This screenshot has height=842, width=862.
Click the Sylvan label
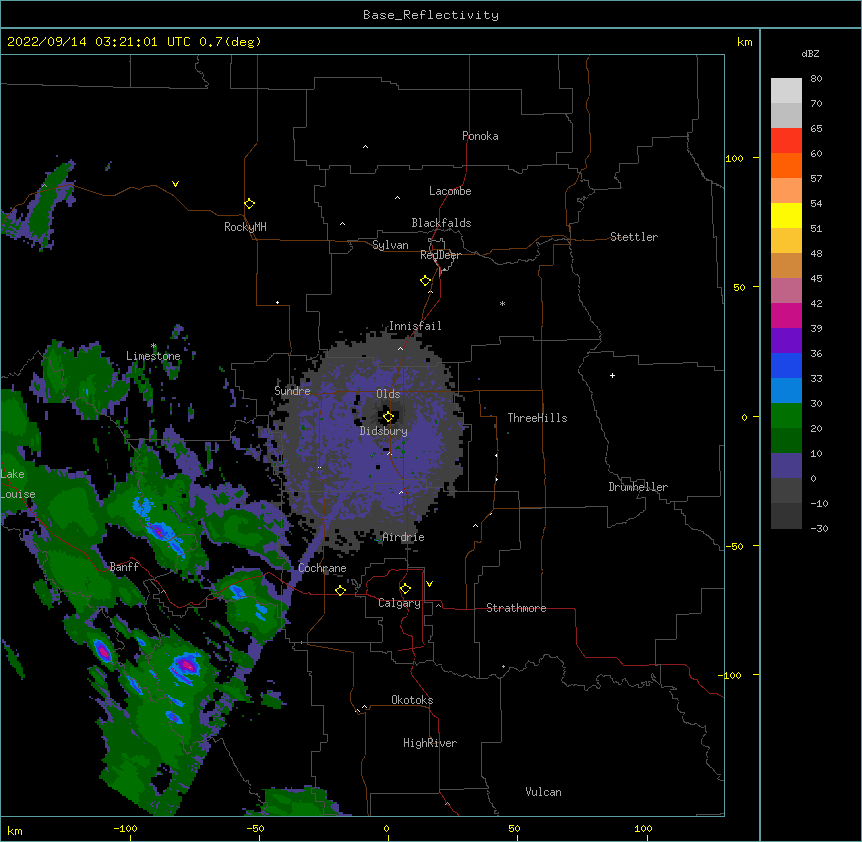(x=390, y=245)
